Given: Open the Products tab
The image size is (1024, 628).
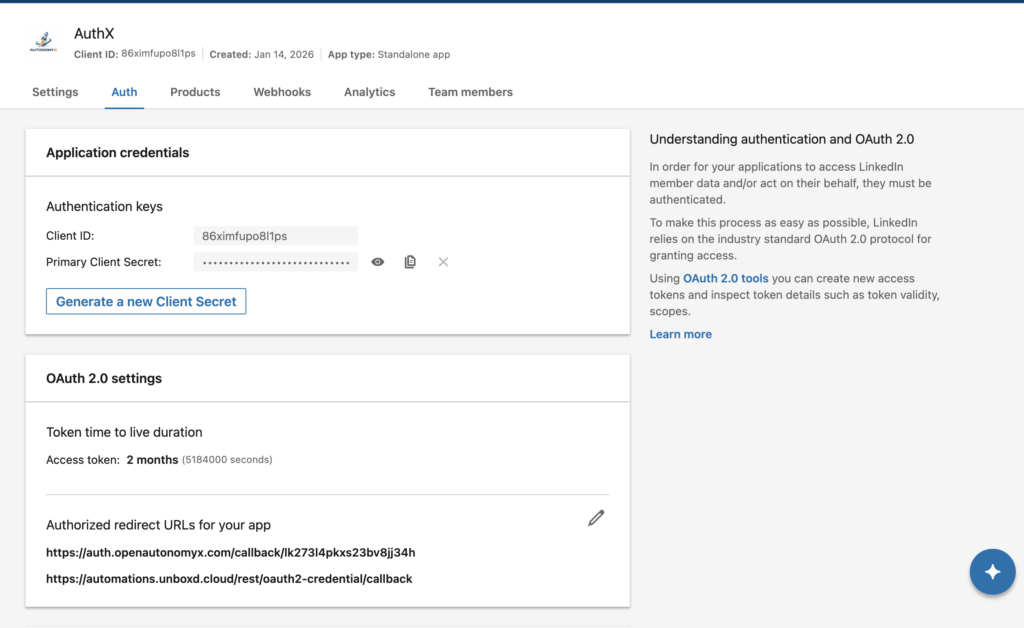Looking at the screenshot, I should tap(195, 92).
